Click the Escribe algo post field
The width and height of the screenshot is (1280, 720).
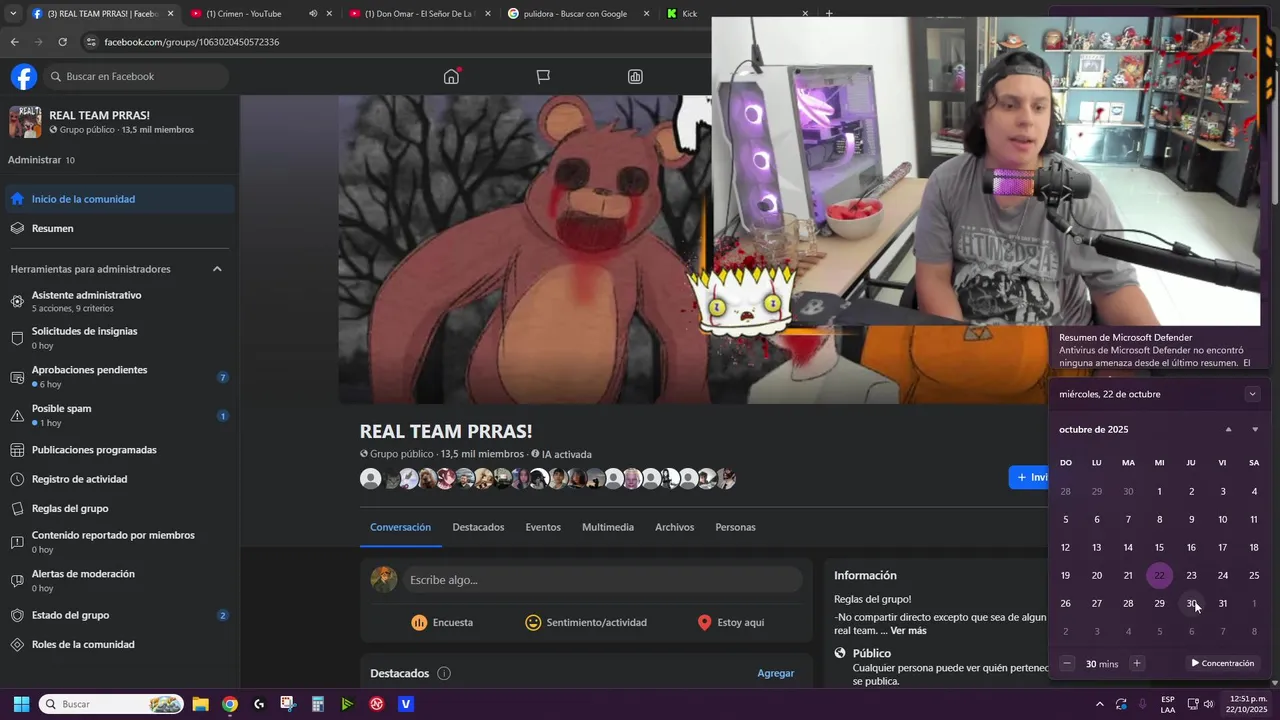pyautogui.click(x=604, y=580)
